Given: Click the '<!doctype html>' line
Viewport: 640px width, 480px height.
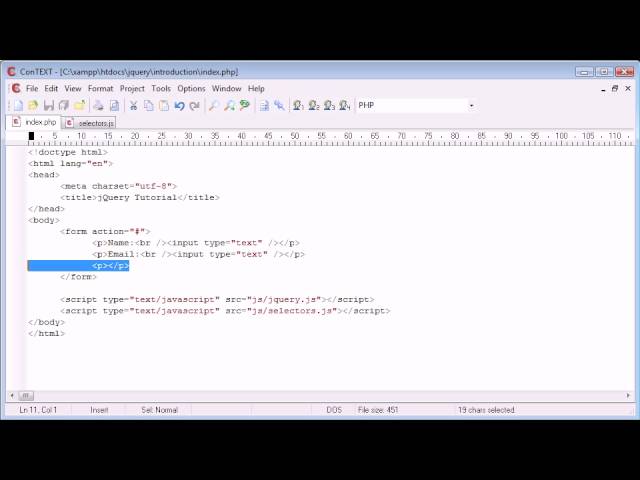Looking at the screenshot, I should [x=68, y=152].
